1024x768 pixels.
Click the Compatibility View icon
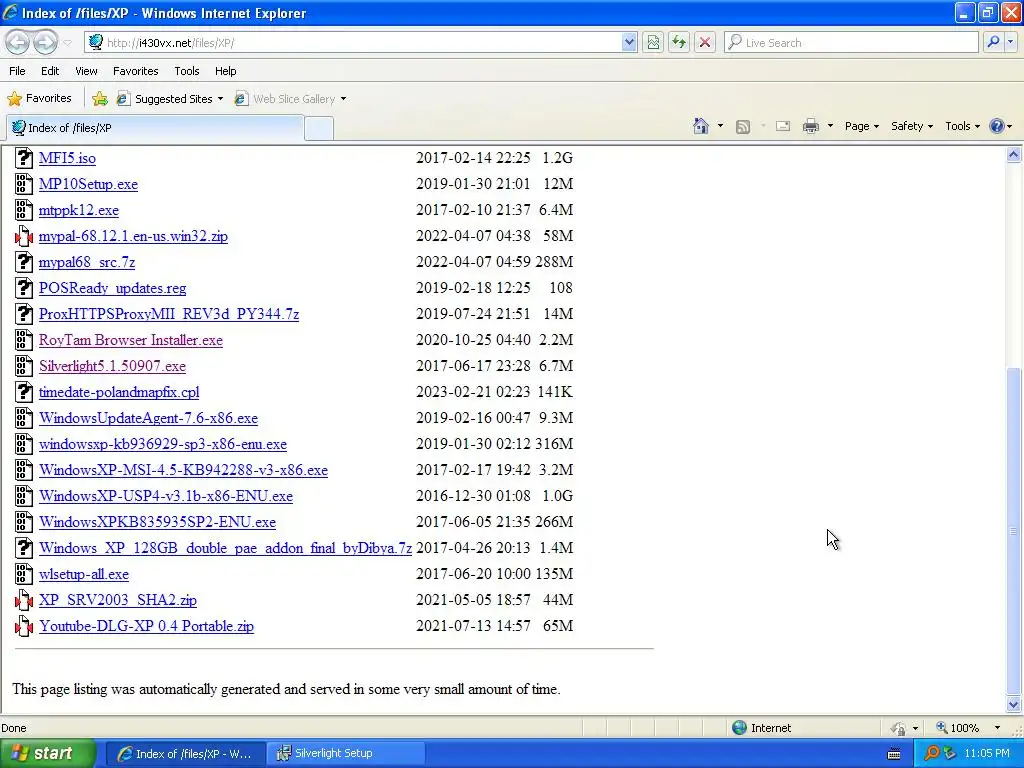click(652, 42)
